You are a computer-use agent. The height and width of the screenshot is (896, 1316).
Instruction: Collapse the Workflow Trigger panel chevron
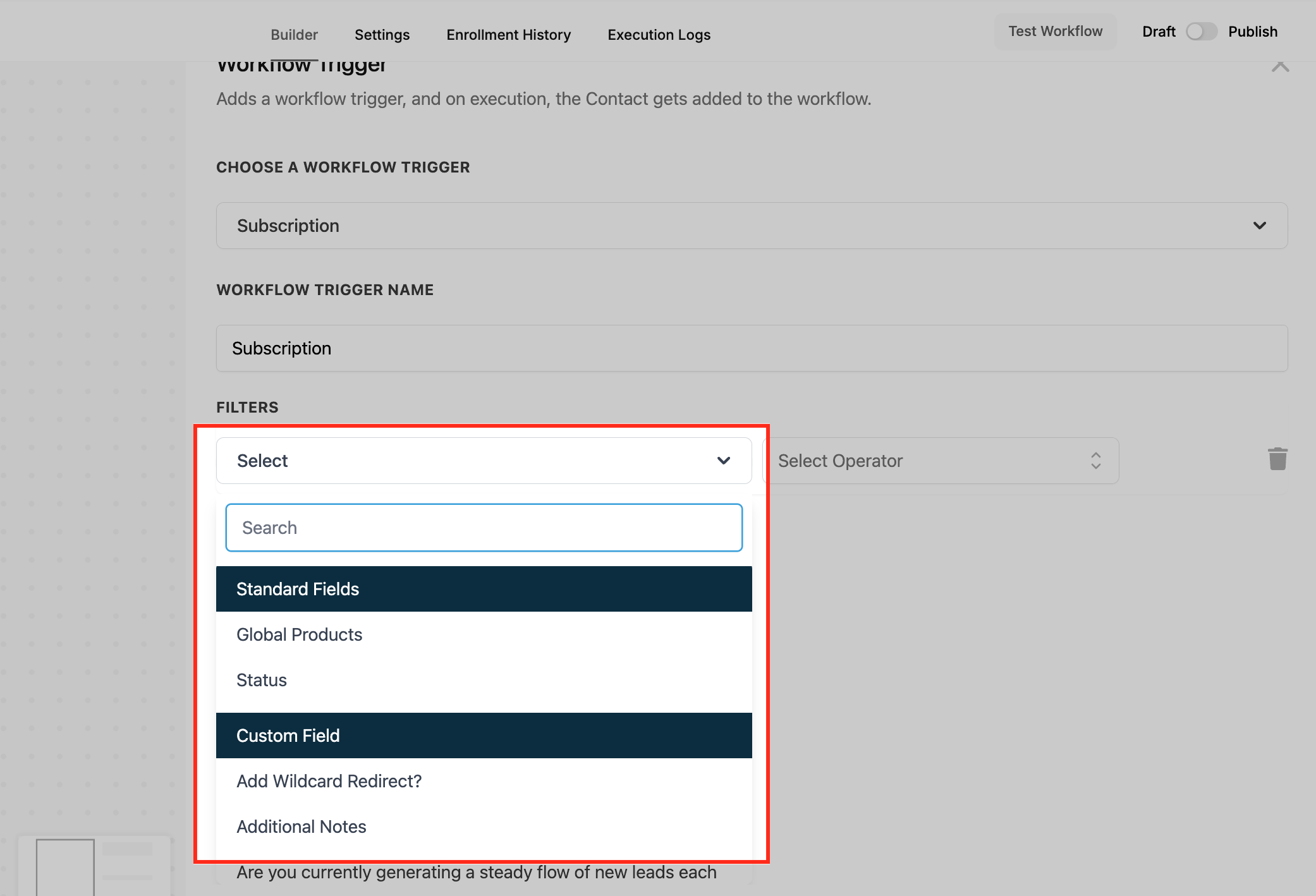(x=1280, y=66)
